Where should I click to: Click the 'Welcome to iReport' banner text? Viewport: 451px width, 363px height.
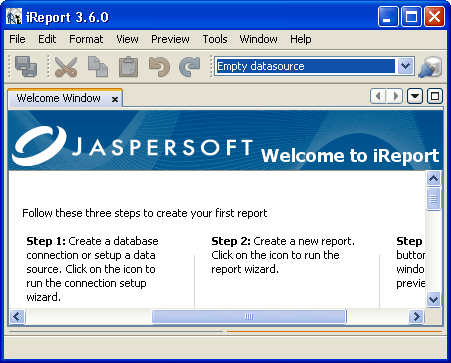(350, 155)
